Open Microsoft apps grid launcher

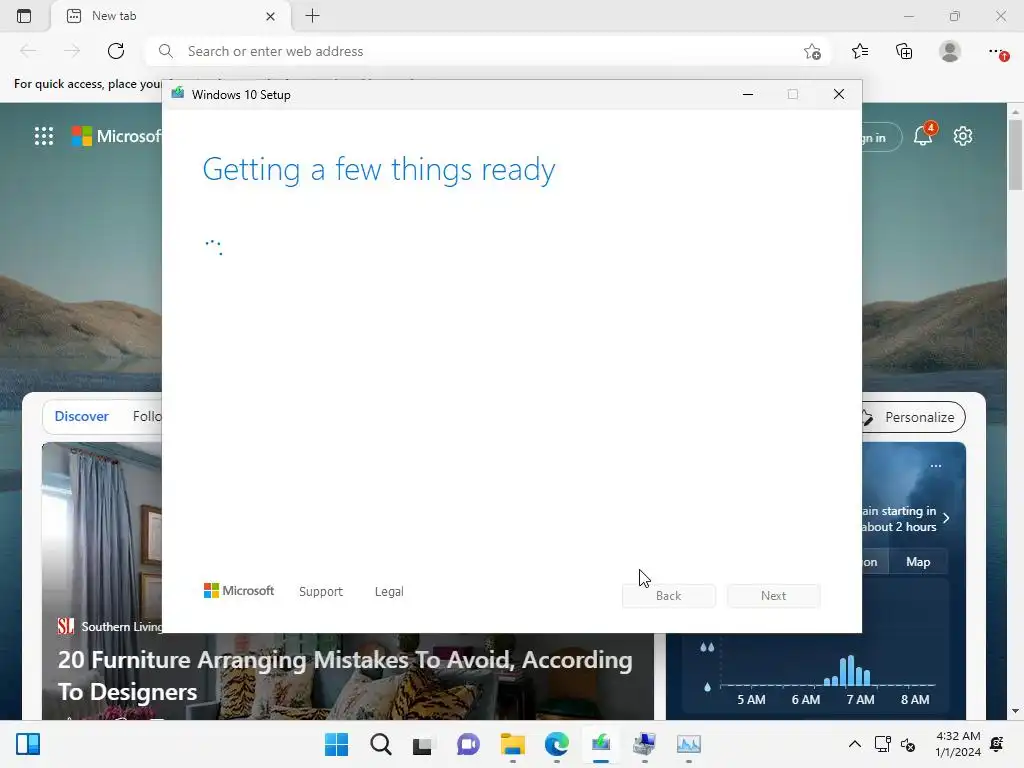point(44,136)
